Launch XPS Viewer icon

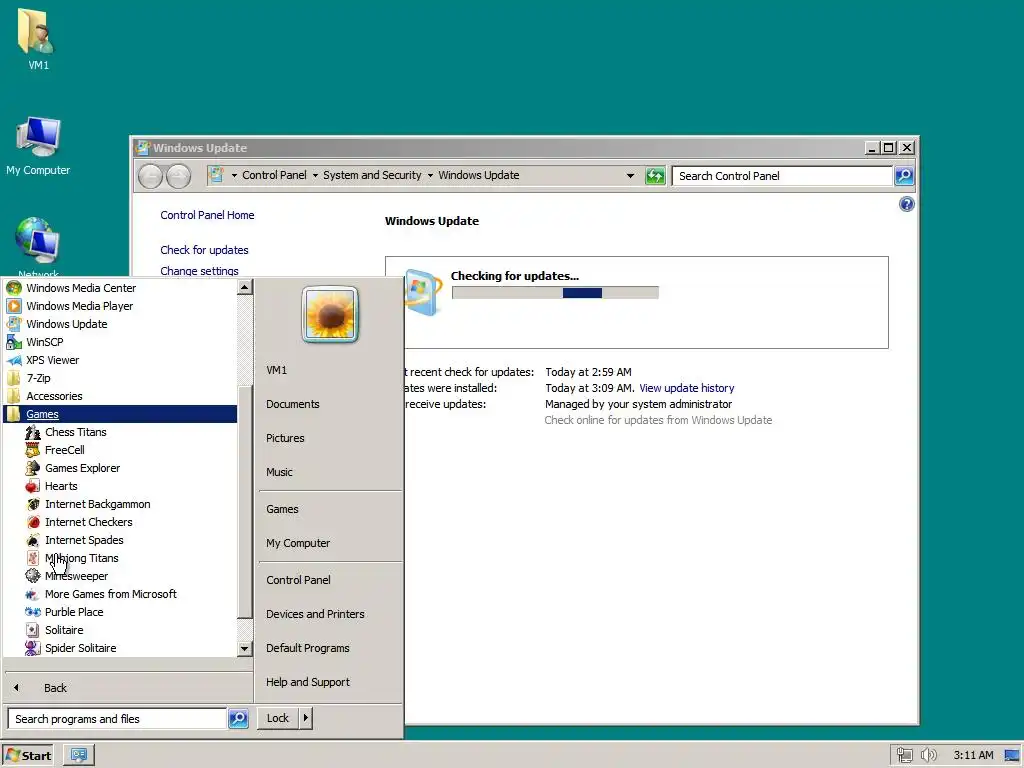point(14,360)
